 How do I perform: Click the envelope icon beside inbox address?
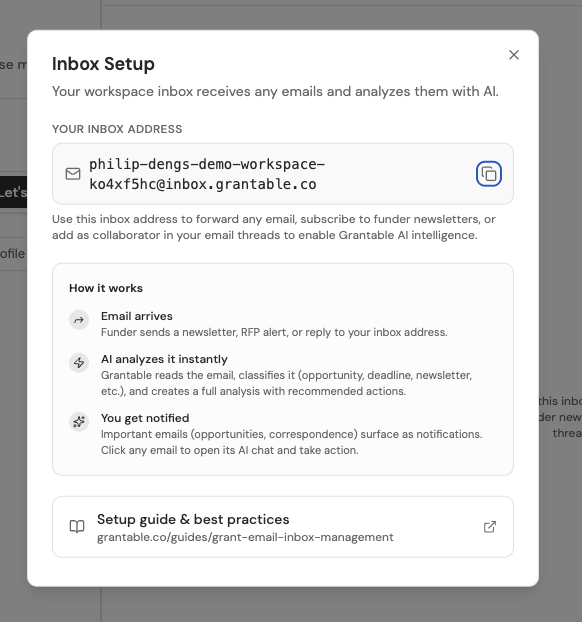tap(73, 174)
